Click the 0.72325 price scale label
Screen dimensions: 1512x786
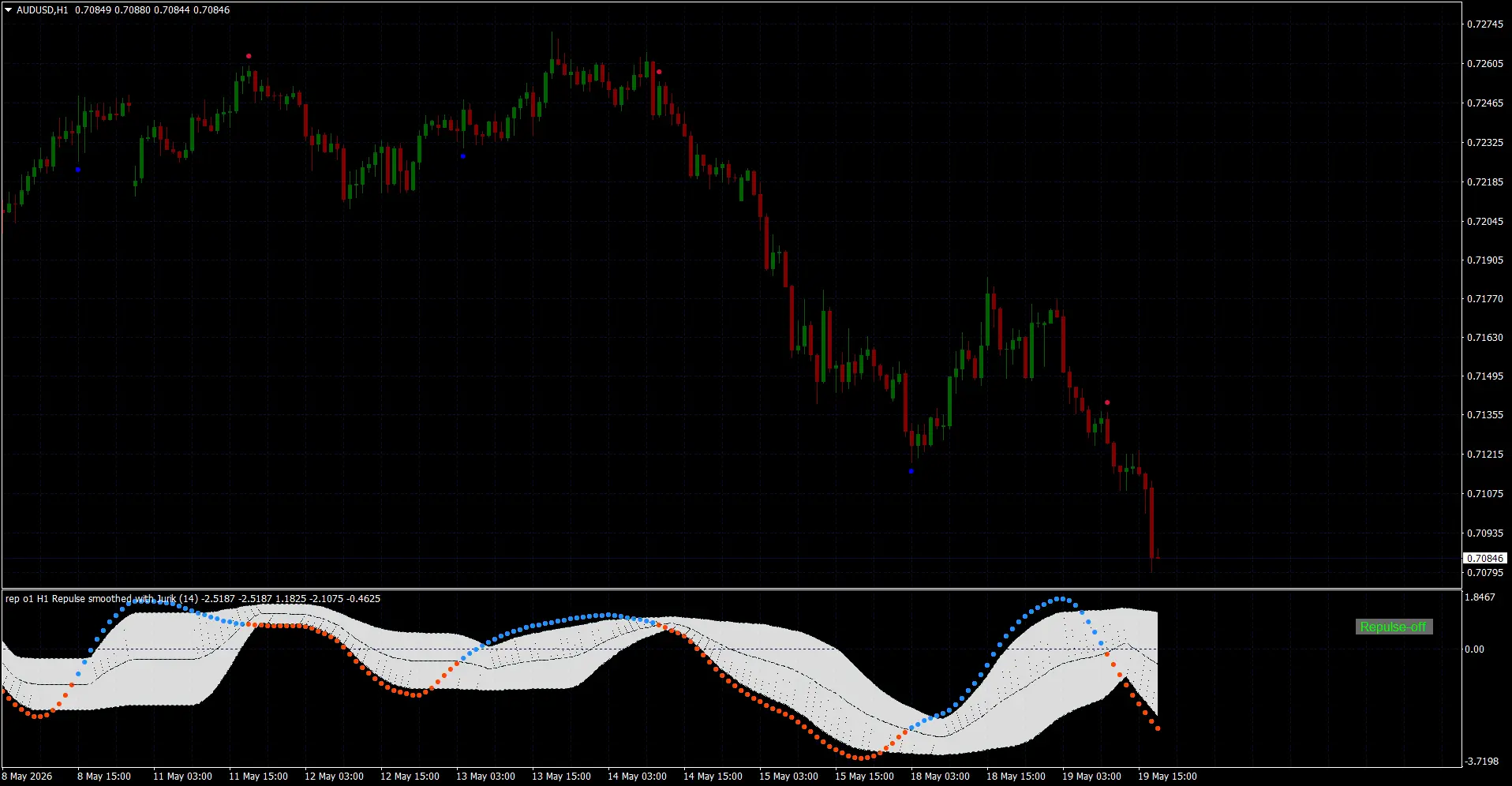click(1484, 143)
